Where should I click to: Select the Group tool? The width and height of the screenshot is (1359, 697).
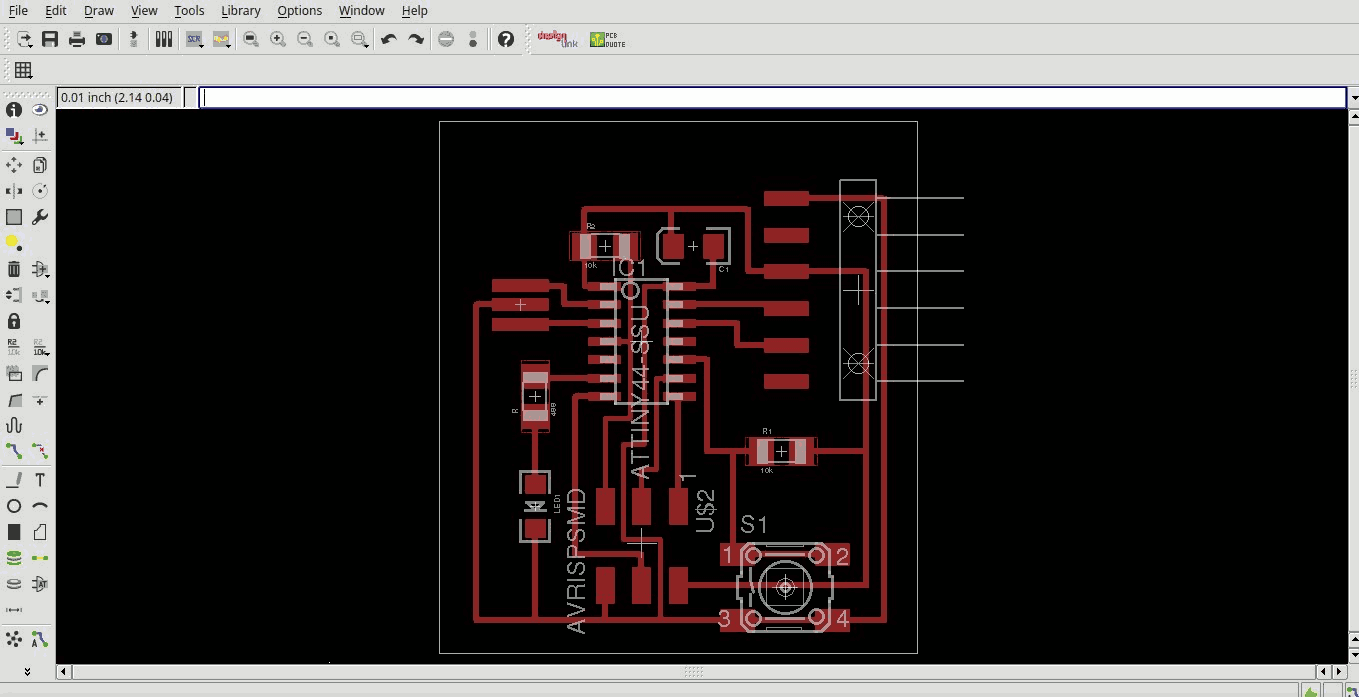14,217
